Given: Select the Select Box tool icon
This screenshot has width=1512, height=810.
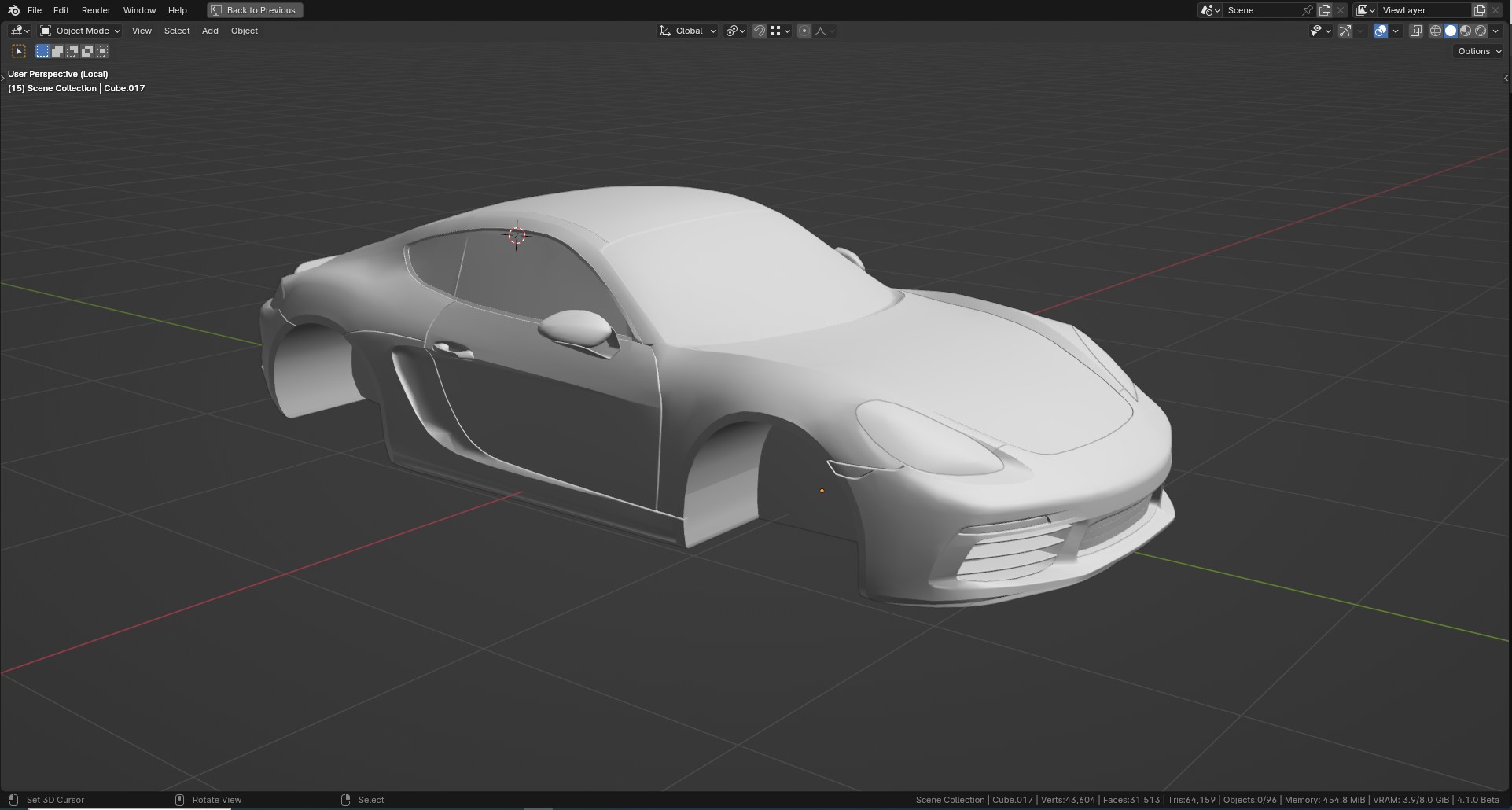Looking at the screenshot, I should pos(19,51).
